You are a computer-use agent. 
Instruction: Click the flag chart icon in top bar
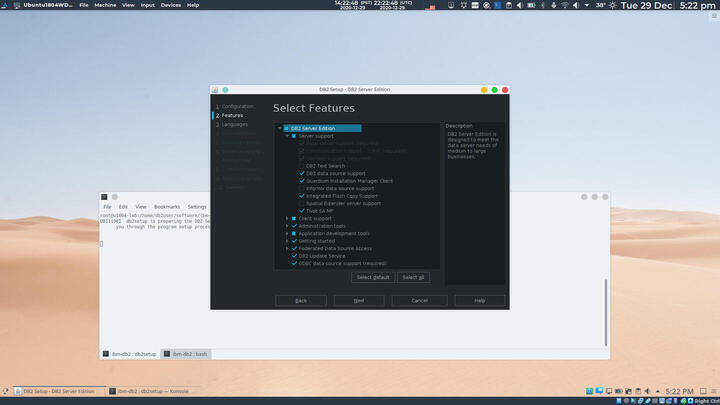point(430,7)
